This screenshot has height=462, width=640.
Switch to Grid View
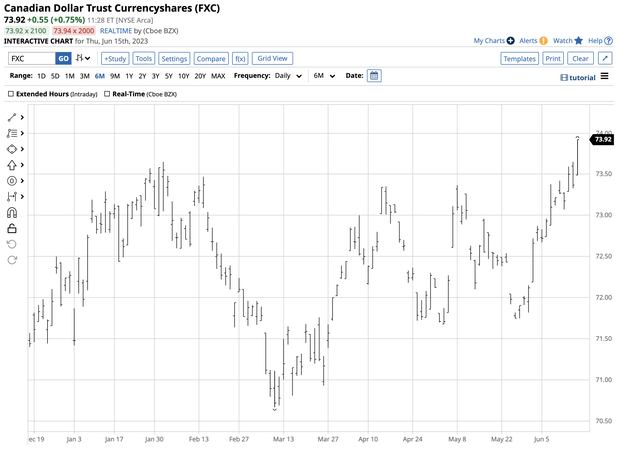272,58
